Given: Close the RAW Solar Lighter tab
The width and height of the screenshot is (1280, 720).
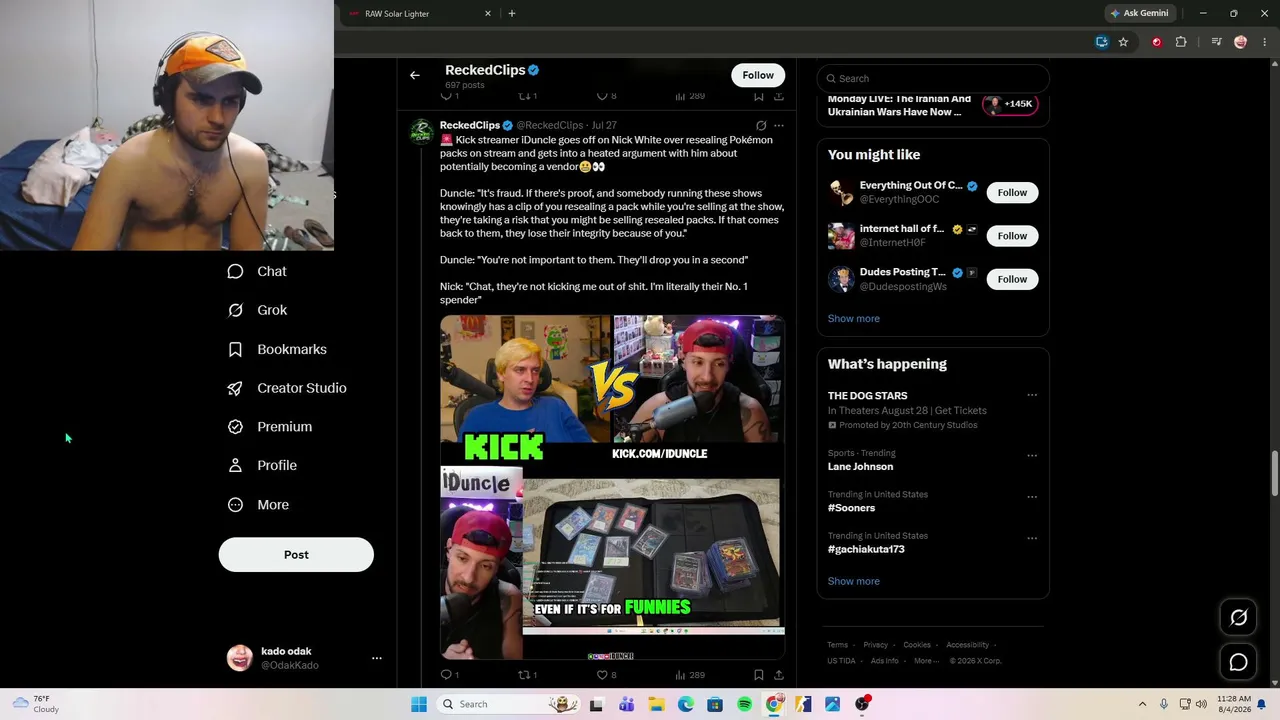Looking at the screenshot, I should pos(488,14).
